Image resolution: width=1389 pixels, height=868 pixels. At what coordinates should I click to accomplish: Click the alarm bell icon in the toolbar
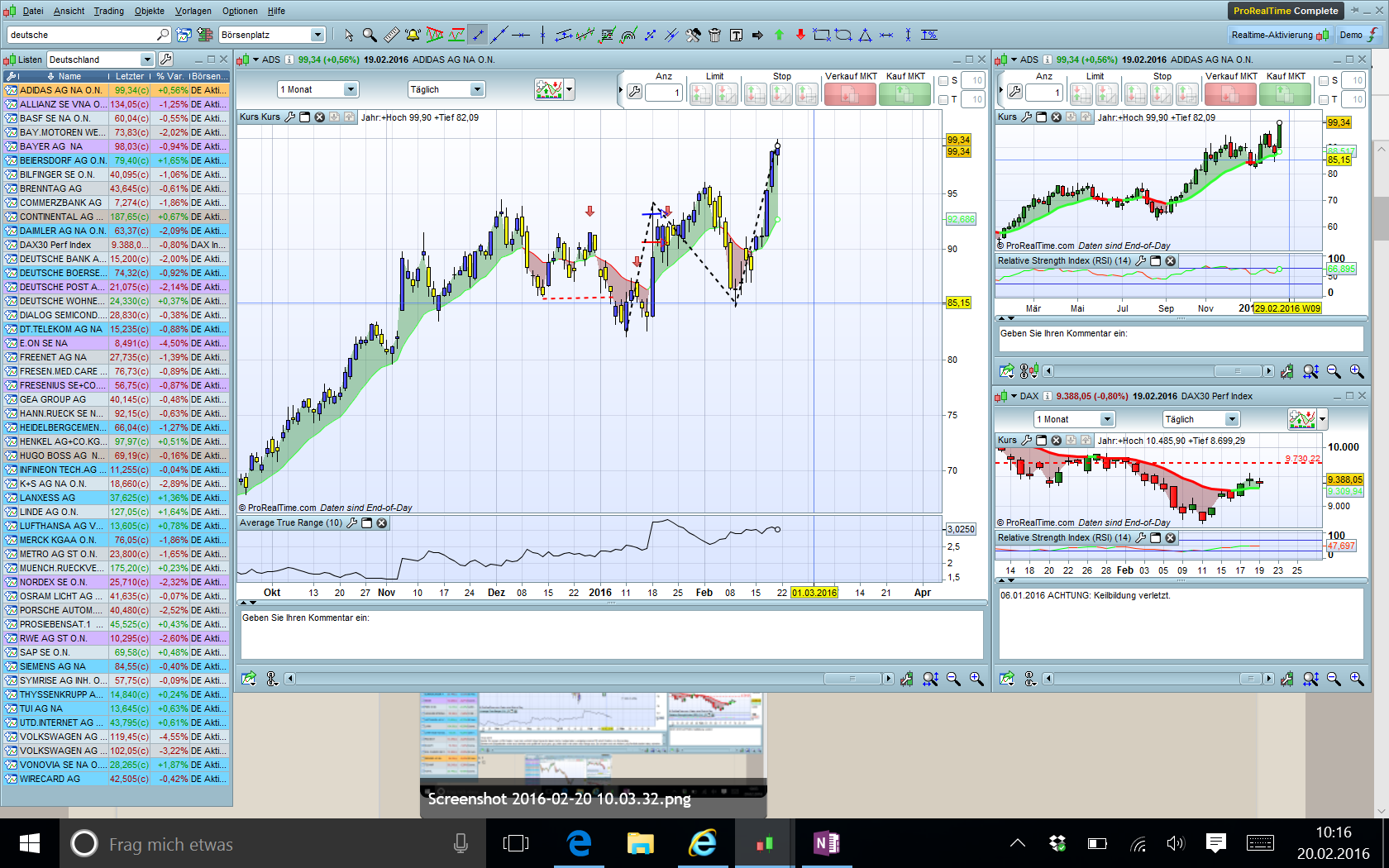(413, 35)
